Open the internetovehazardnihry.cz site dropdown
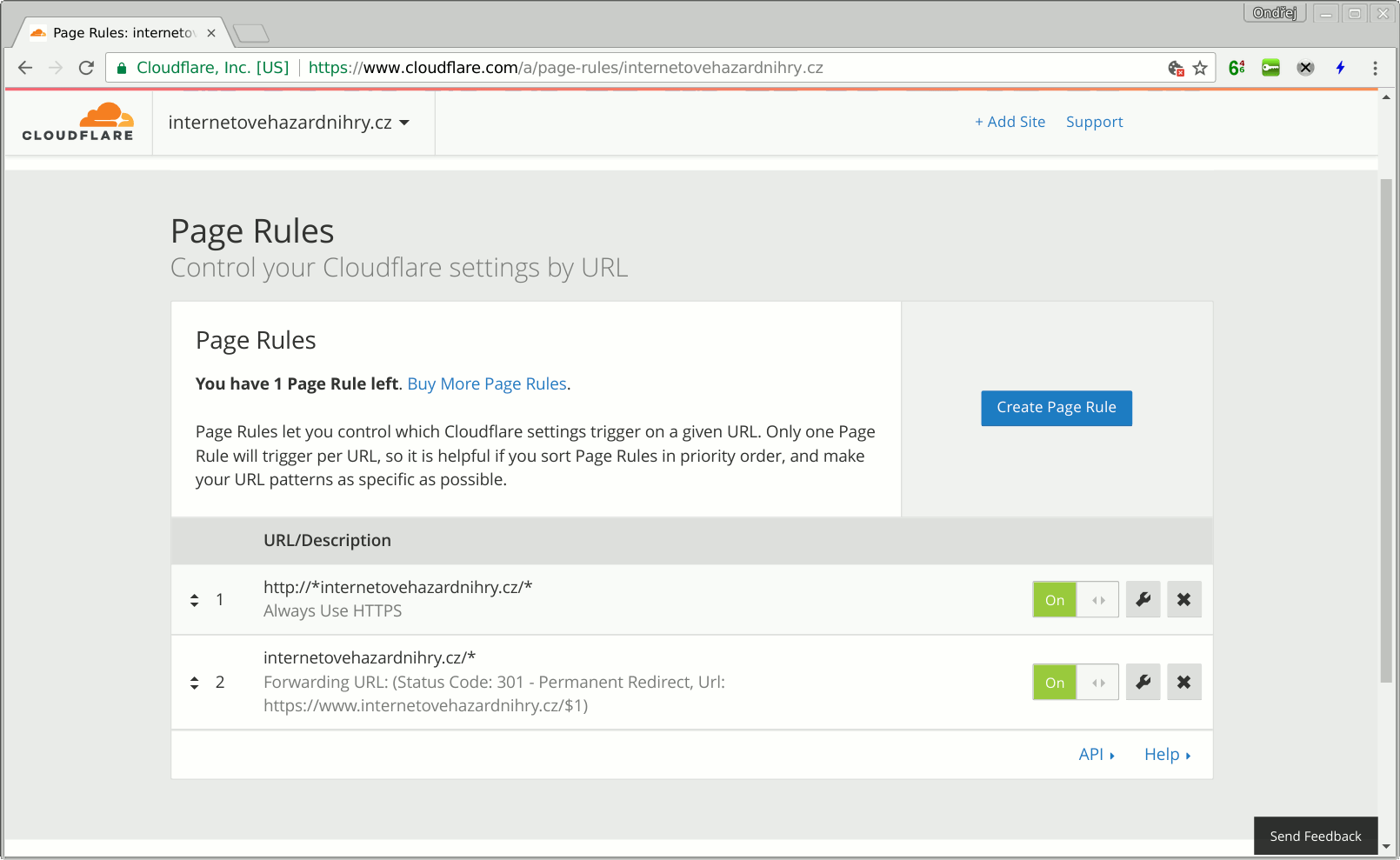The width and height of the screenshot is (1400, 860). (289, 123)
